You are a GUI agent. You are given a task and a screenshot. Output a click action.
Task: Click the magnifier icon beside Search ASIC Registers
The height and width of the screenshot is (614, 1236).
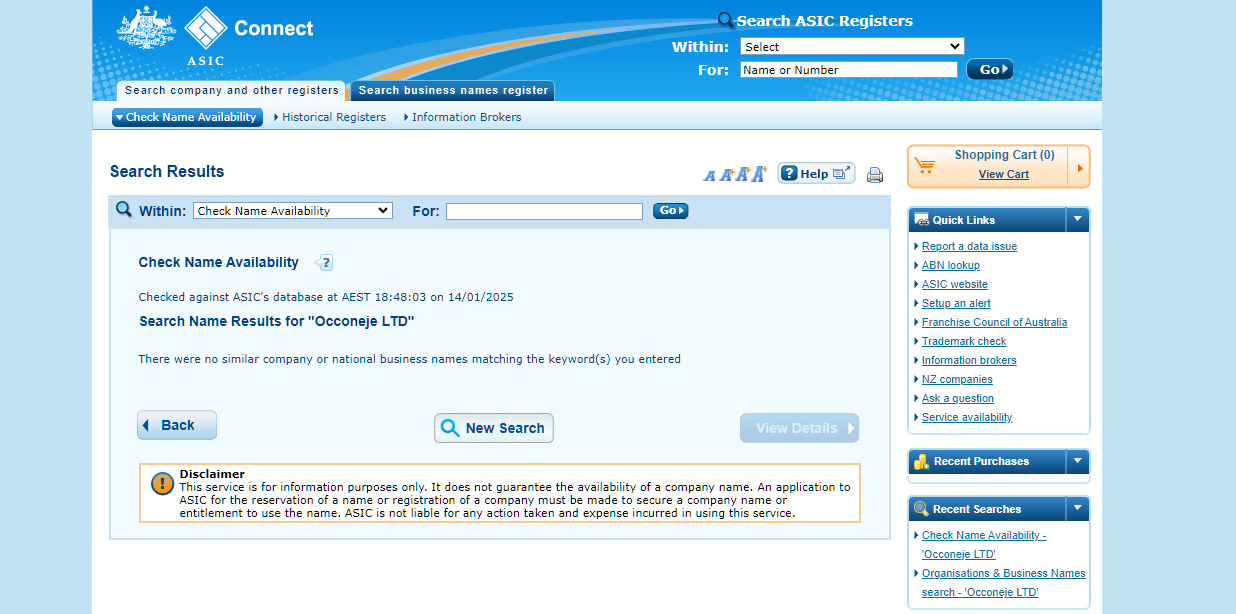tap(726, 20)
